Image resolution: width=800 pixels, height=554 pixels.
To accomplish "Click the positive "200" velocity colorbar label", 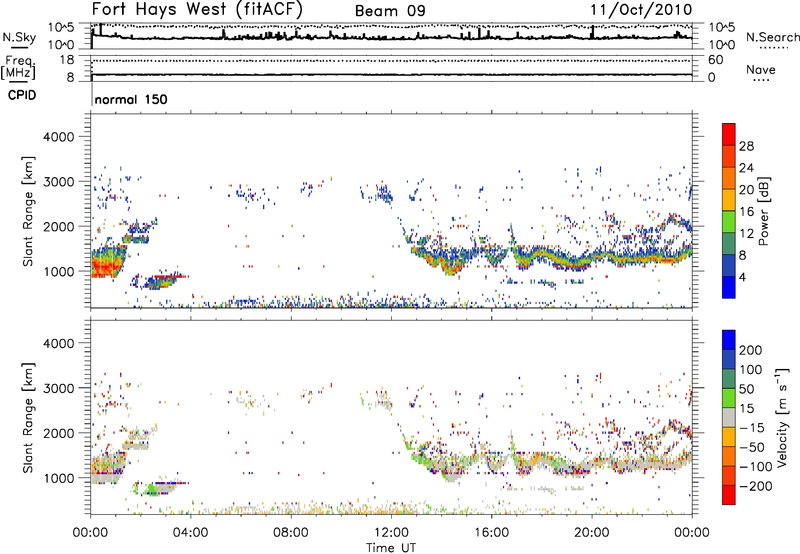I will (751, 350).
